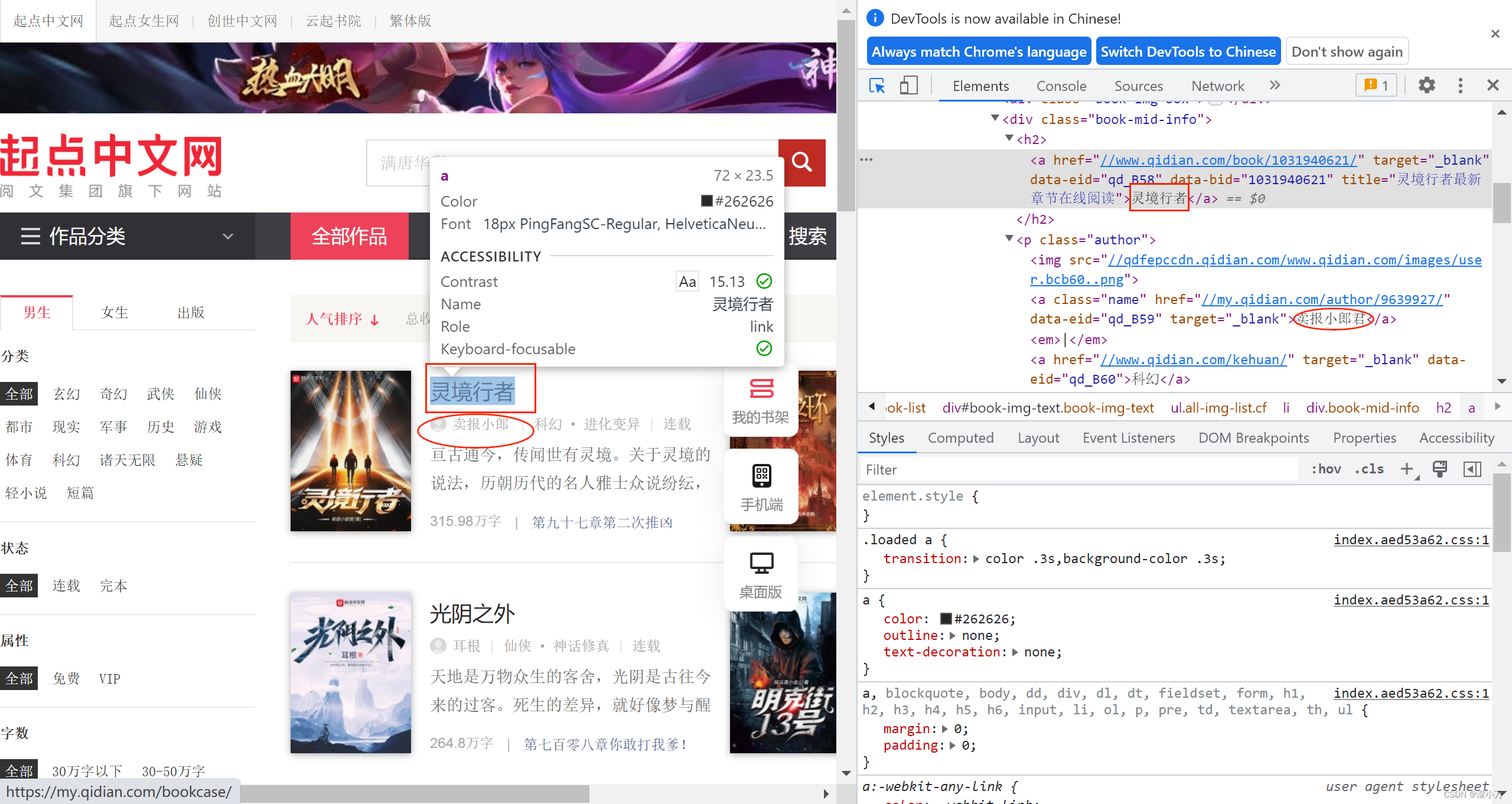The width and height of the screenshot is (1512, 804).
Task: Show more DevTools tabs chevron
Action: coord(1275,86)
